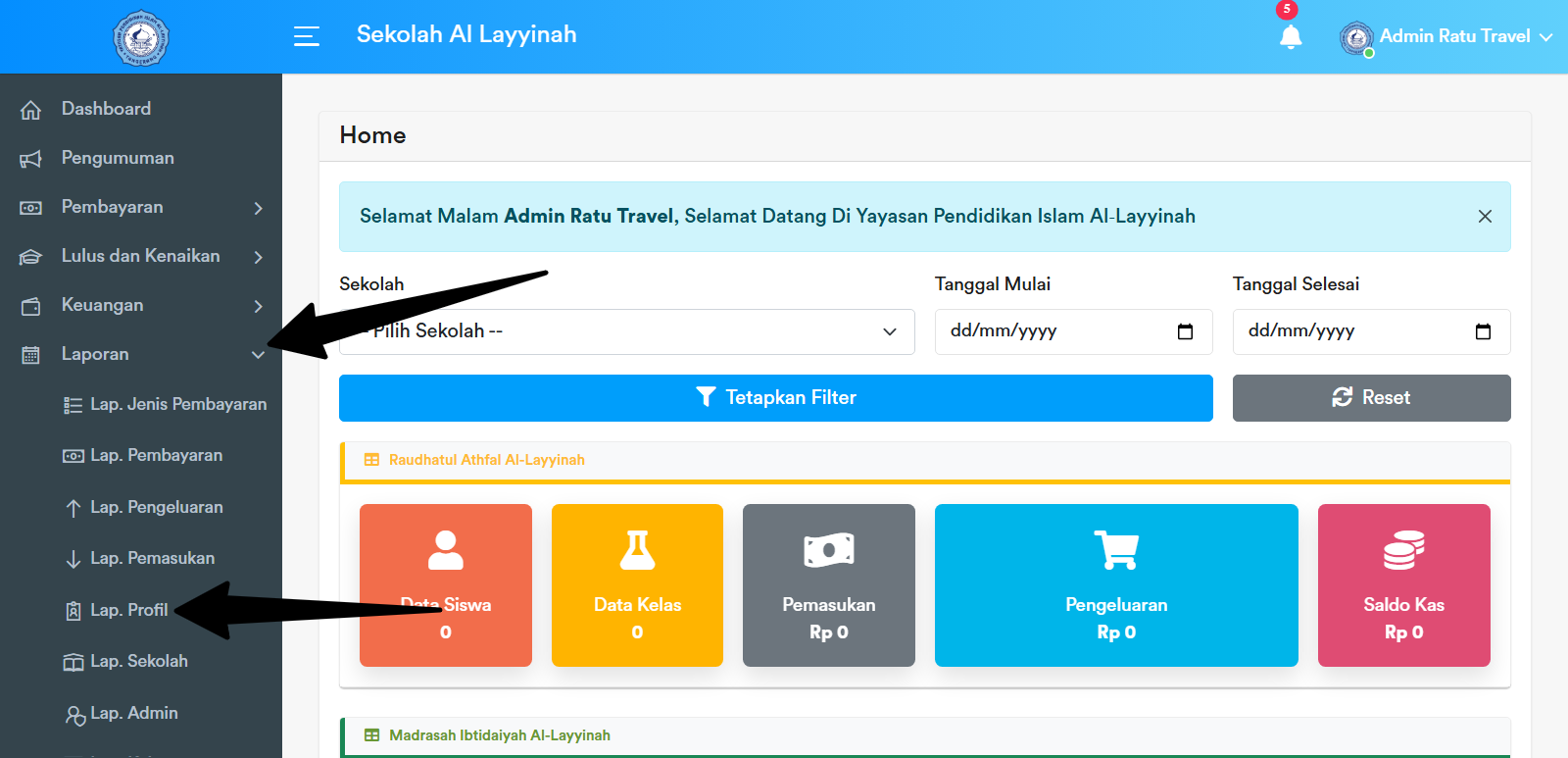Viewport: 1568px width, 758px height.
Task: Click the Data Kelas card
Action: [x=637, y=585]
